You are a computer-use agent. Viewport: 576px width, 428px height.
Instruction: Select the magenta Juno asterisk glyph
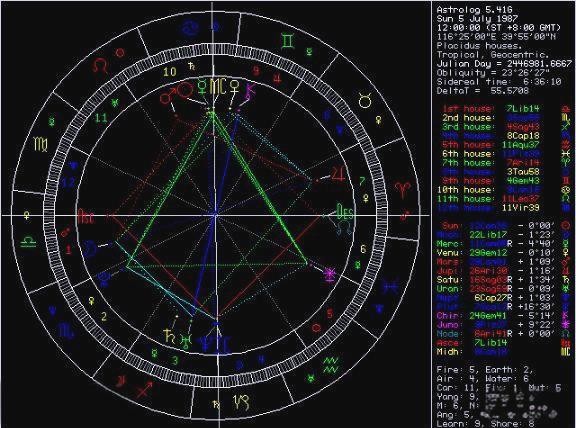330,276
